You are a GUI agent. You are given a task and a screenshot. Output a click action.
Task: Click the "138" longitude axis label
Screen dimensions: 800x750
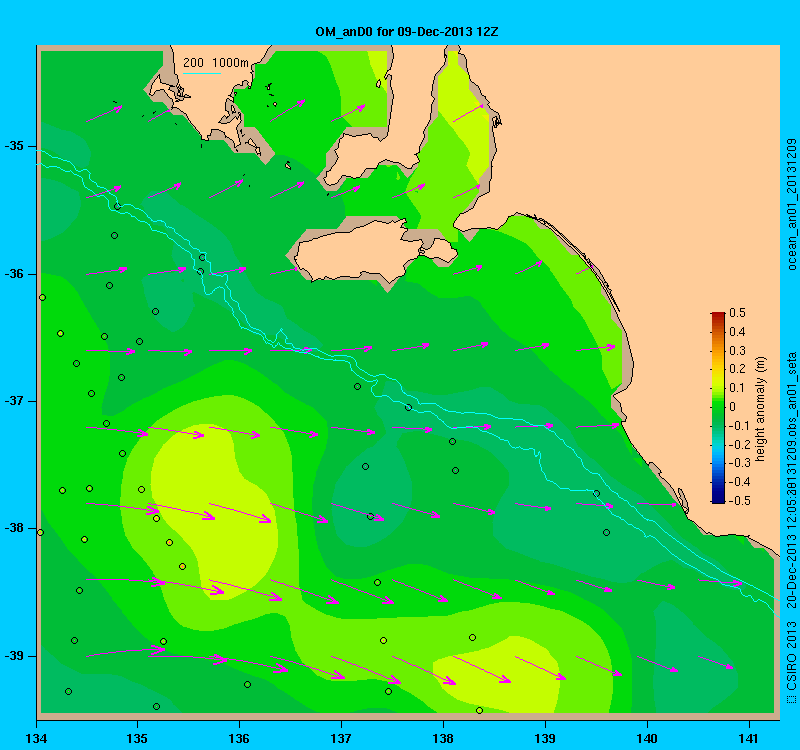(x=443, y=738)
